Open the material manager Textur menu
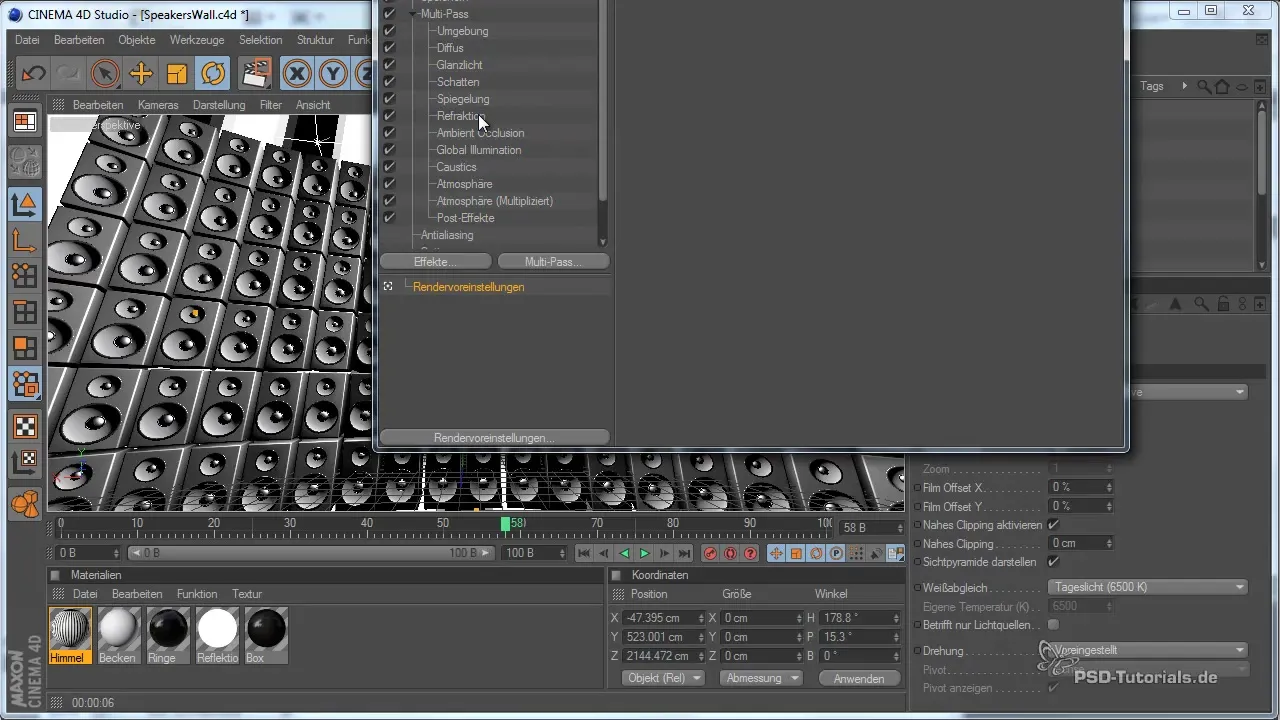 [247, 594]
